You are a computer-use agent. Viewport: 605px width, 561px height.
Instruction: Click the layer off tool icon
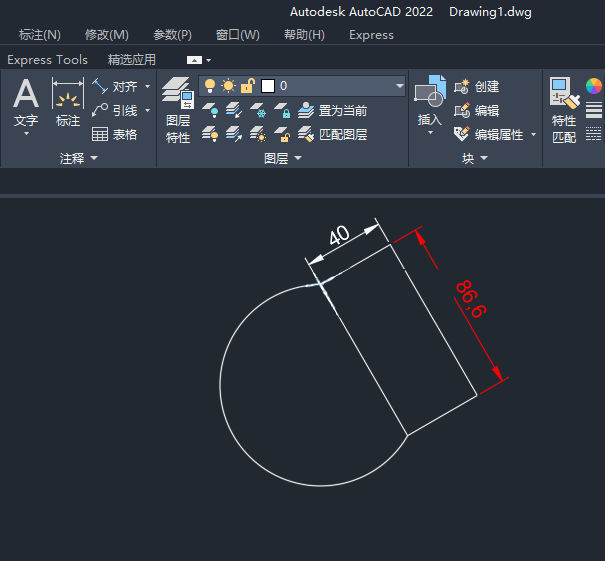(210, 110)
